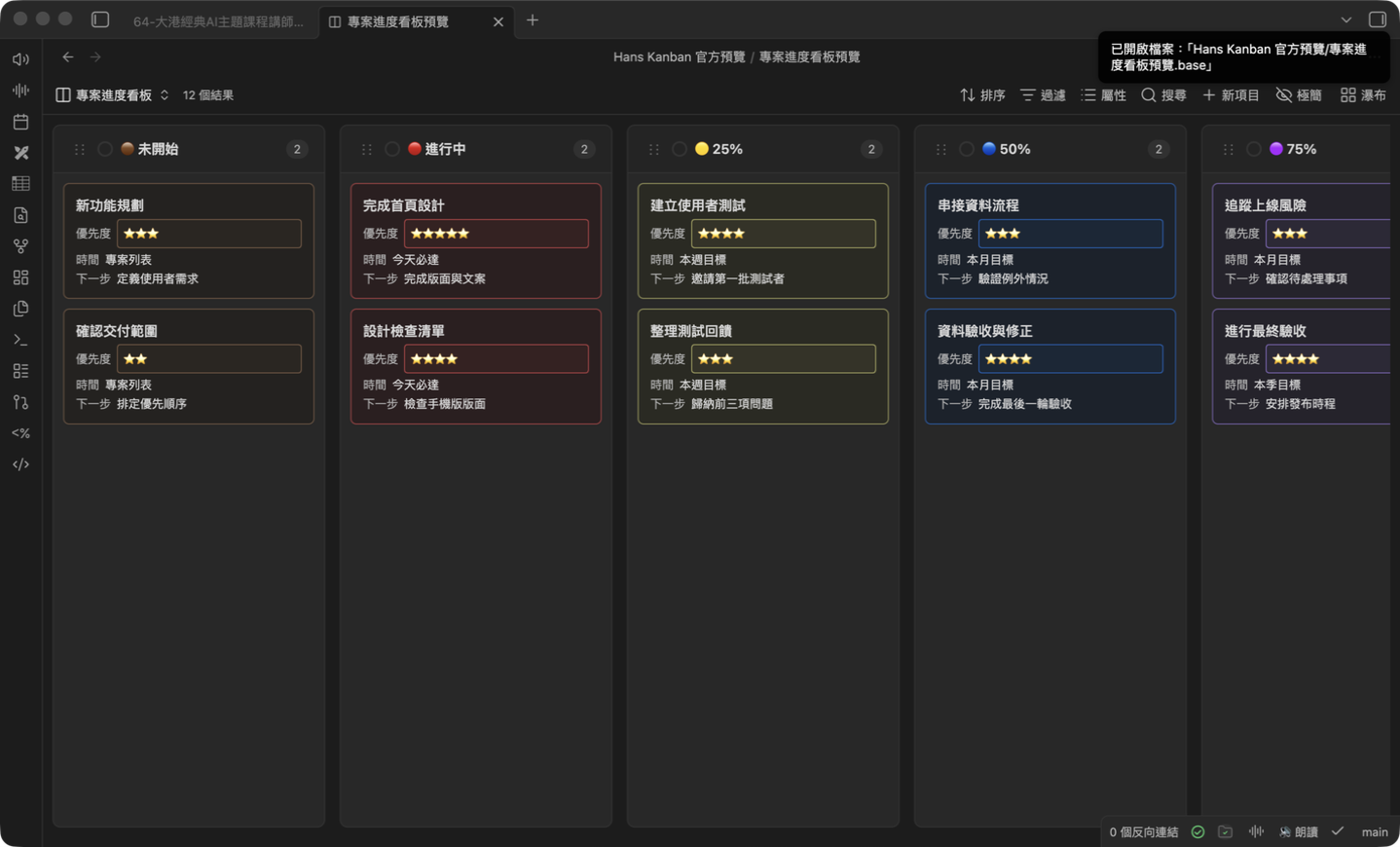
Task: Toggle 極簡 minimal mode
Action: 1299,95
